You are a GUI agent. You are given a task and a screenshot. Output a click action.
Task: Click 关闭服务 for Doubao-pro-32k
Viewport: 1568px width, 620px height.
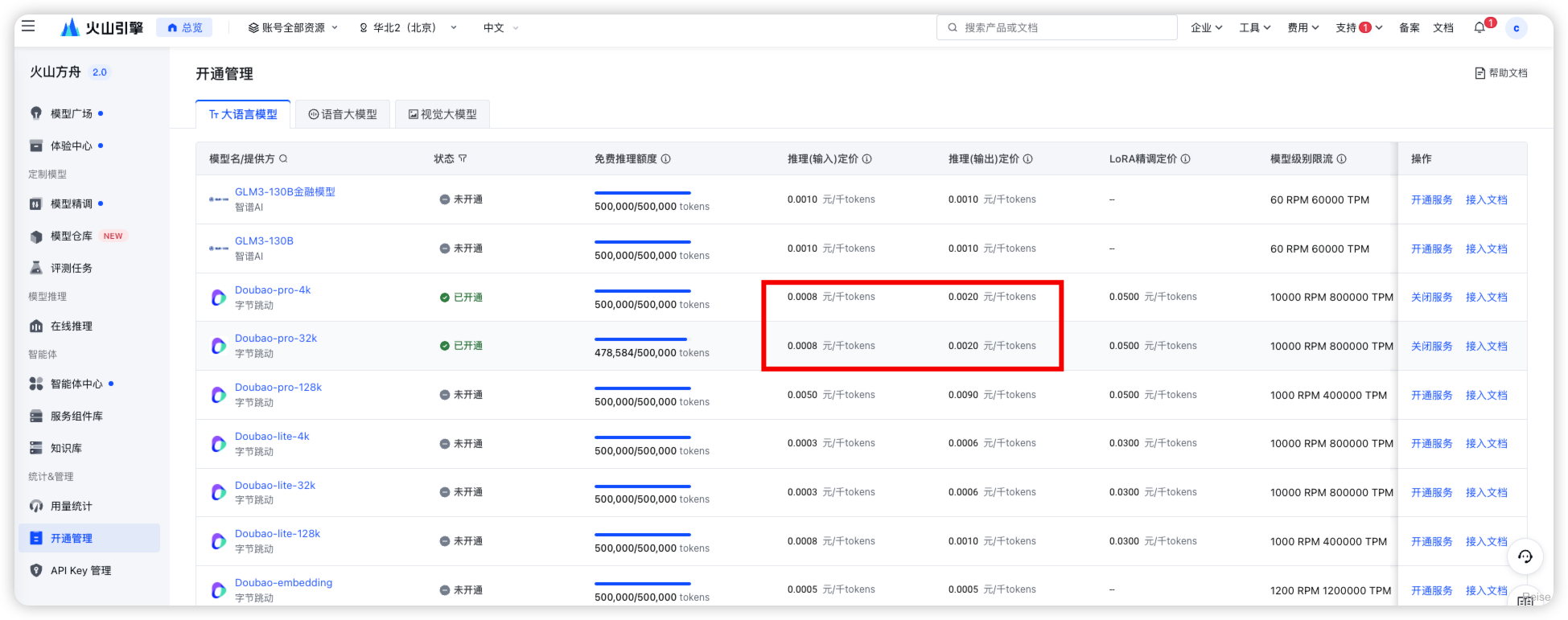pyautogui.click(x=1432, y=346)
